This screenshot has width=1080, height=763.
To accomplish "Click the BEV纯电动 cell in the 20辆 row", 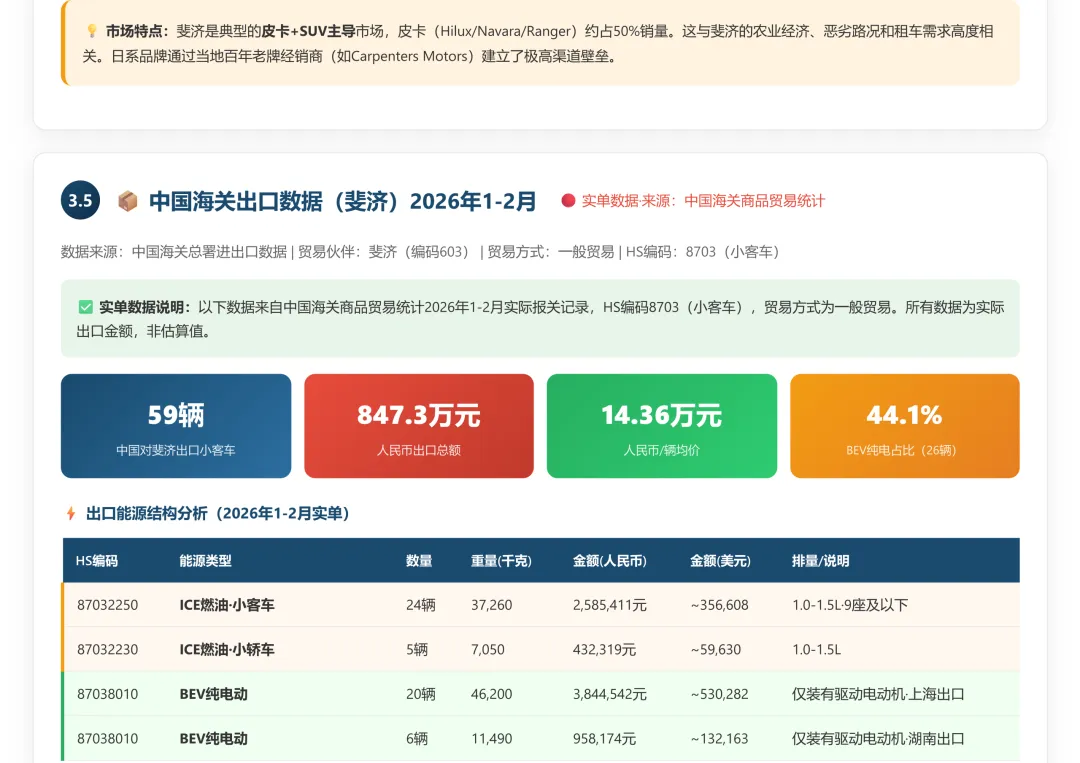I will pos(214,694).
